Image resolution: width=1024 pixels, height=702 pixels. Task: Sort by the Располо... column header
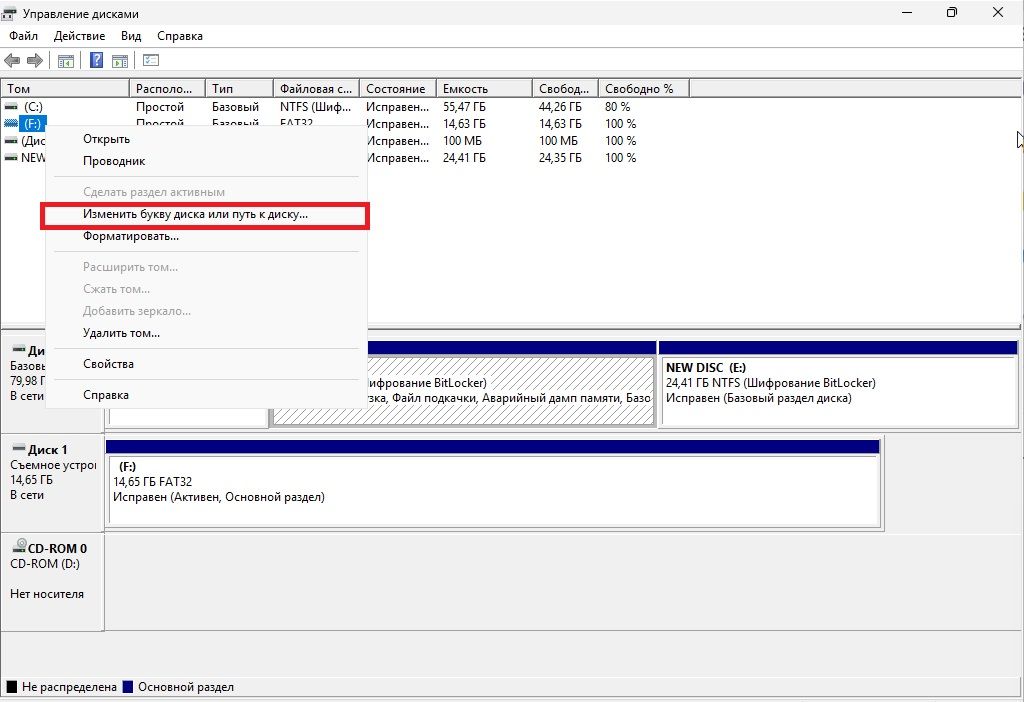(168, 89)
